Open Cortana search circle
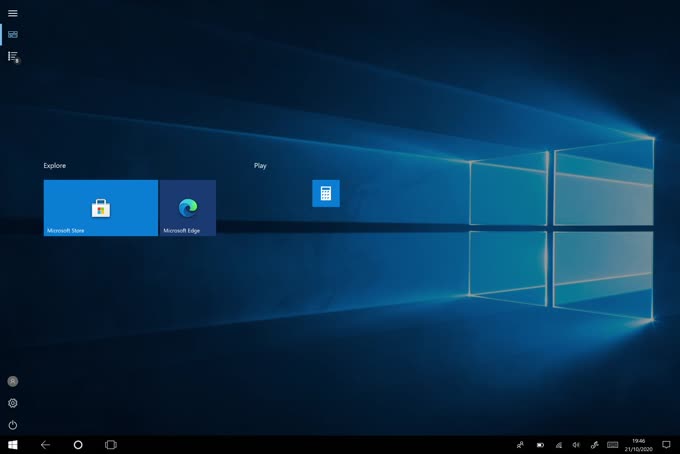 point(78,444)
